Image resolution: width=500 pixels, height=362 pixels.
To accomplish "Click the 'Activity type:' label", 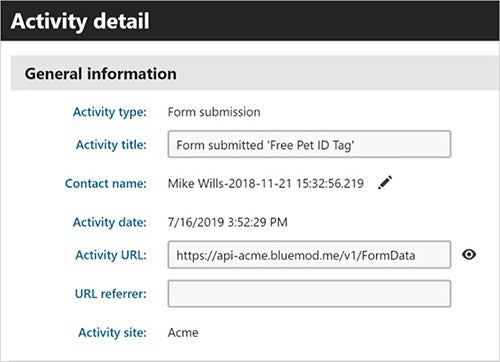I will tap(110, 112).
